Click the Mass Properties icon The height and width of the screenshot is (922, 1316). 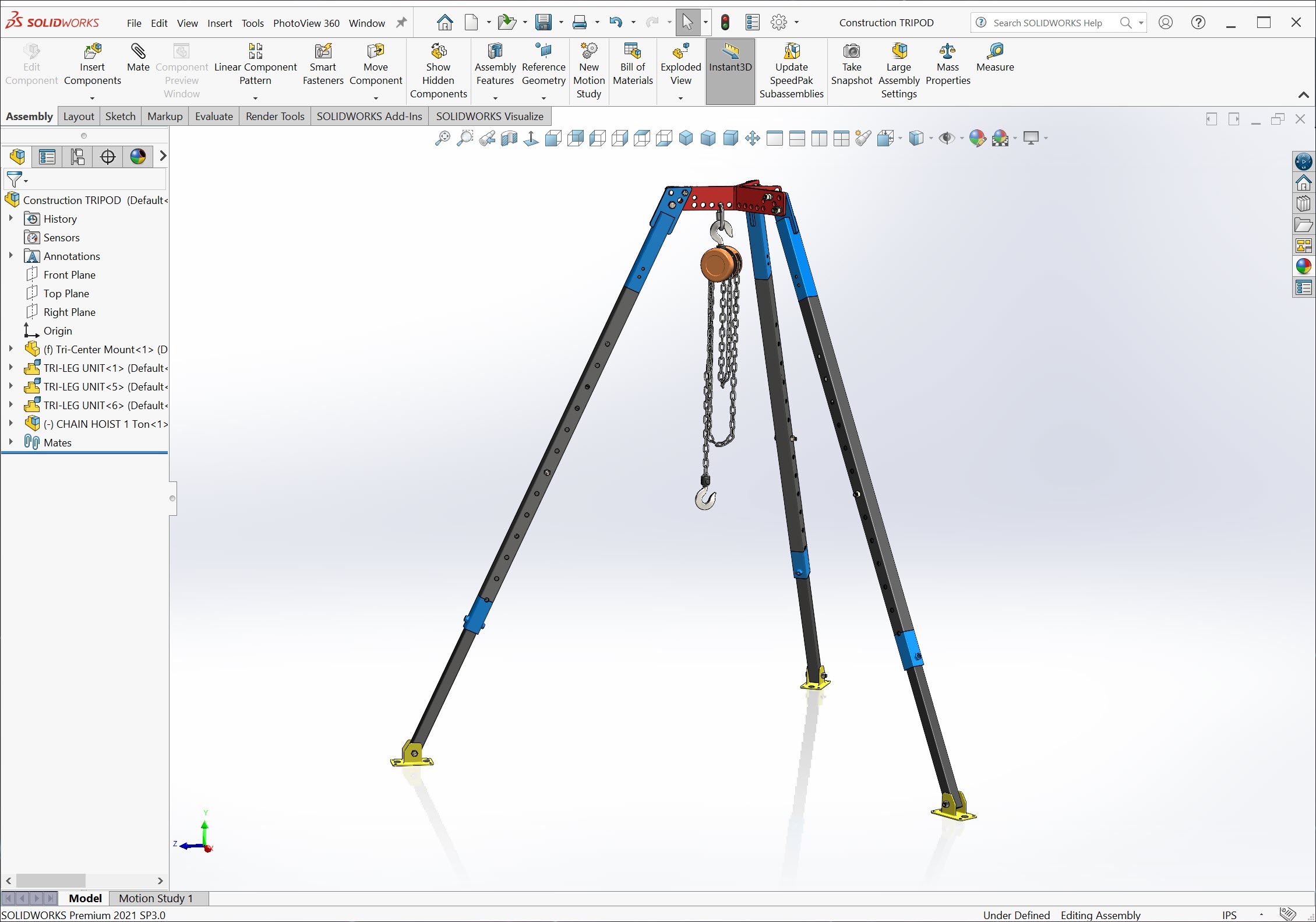(947, 52)
